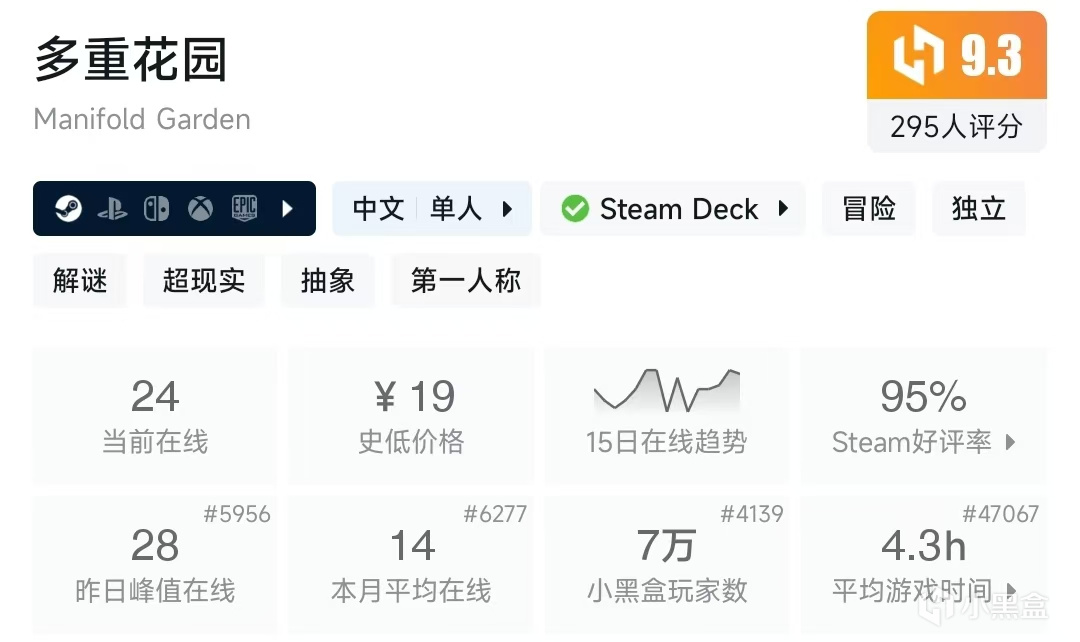Select the 独立 genre tag
Image resolution: width=1080 pixels, height=642 pixels.
(978, 209)
